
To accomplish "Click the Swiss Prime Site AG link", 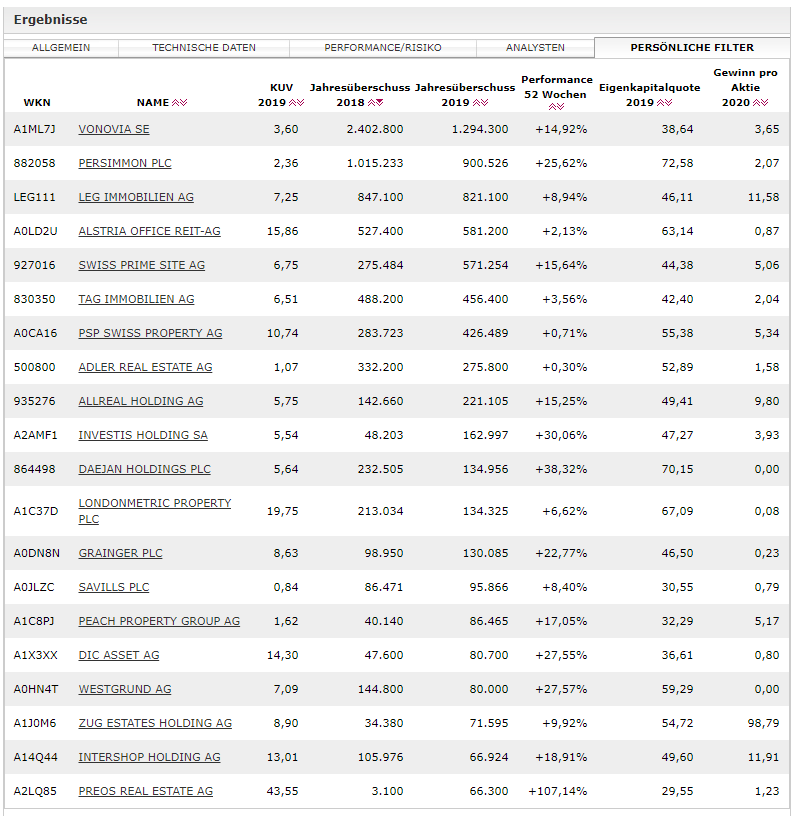I will click(141, 265).
